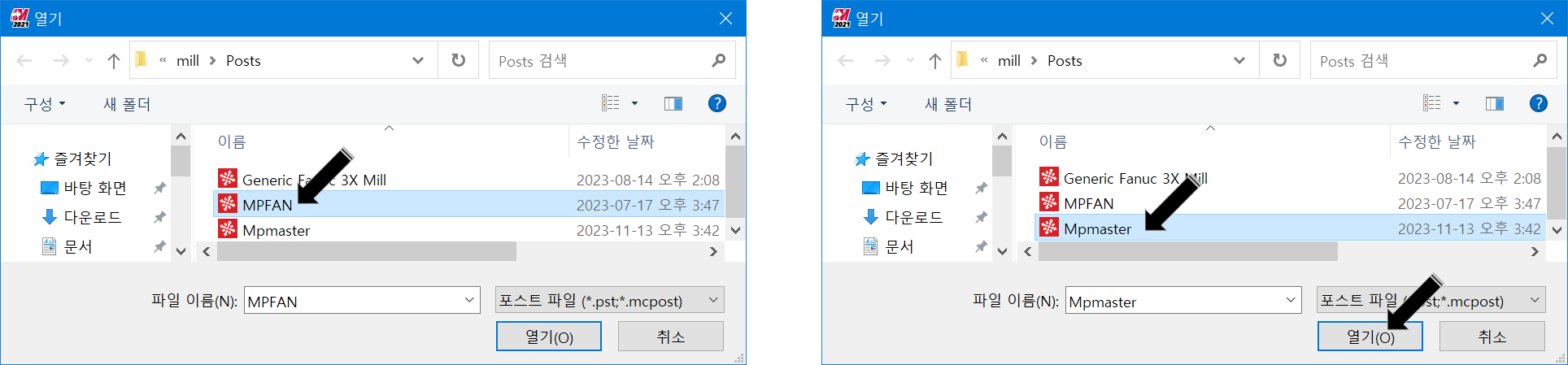Go forward arrow in right dialog
The image size is (1568, 365).
(x=882, y=61)
